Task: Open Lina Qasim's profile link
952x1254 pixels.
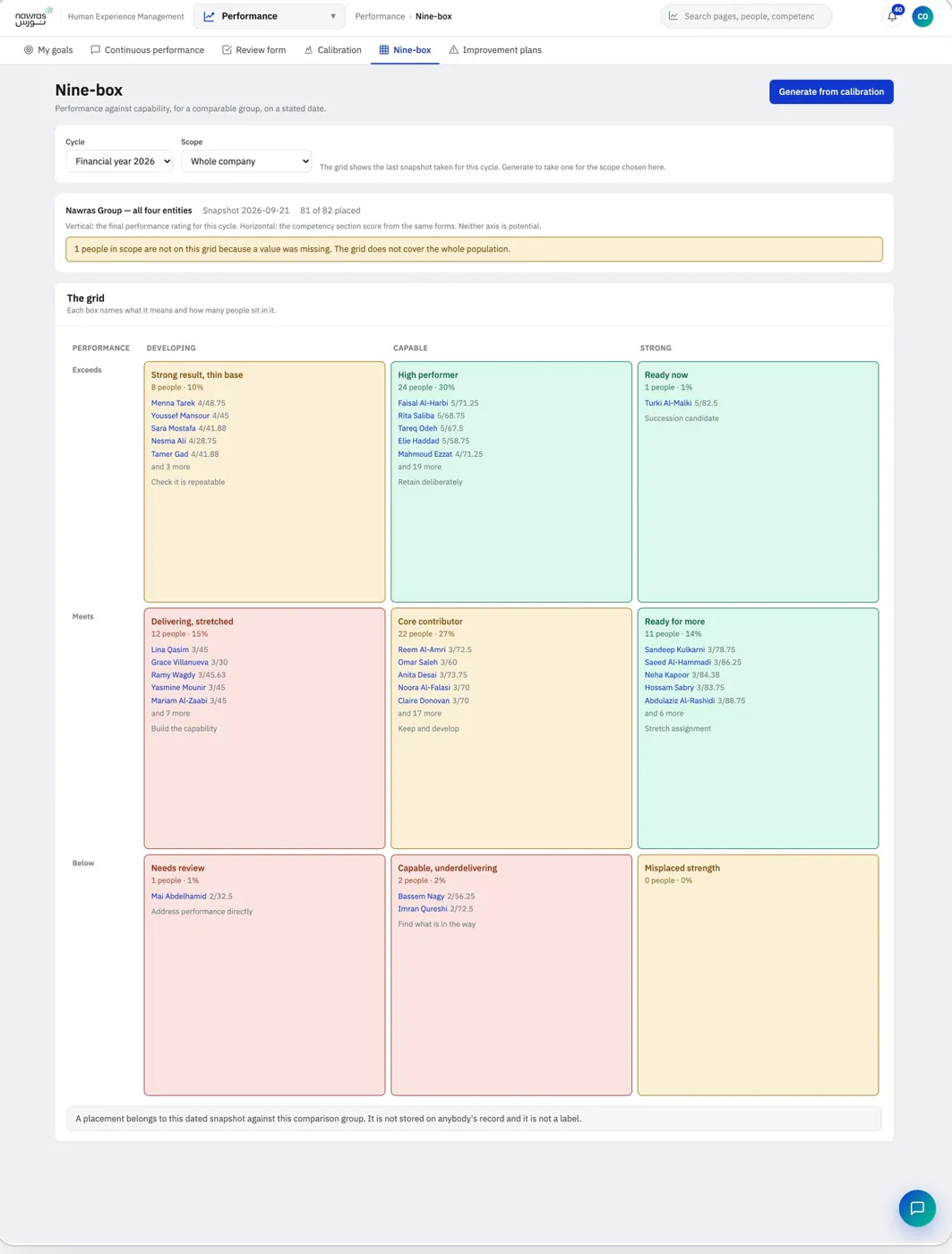Action: click(170, 649)
